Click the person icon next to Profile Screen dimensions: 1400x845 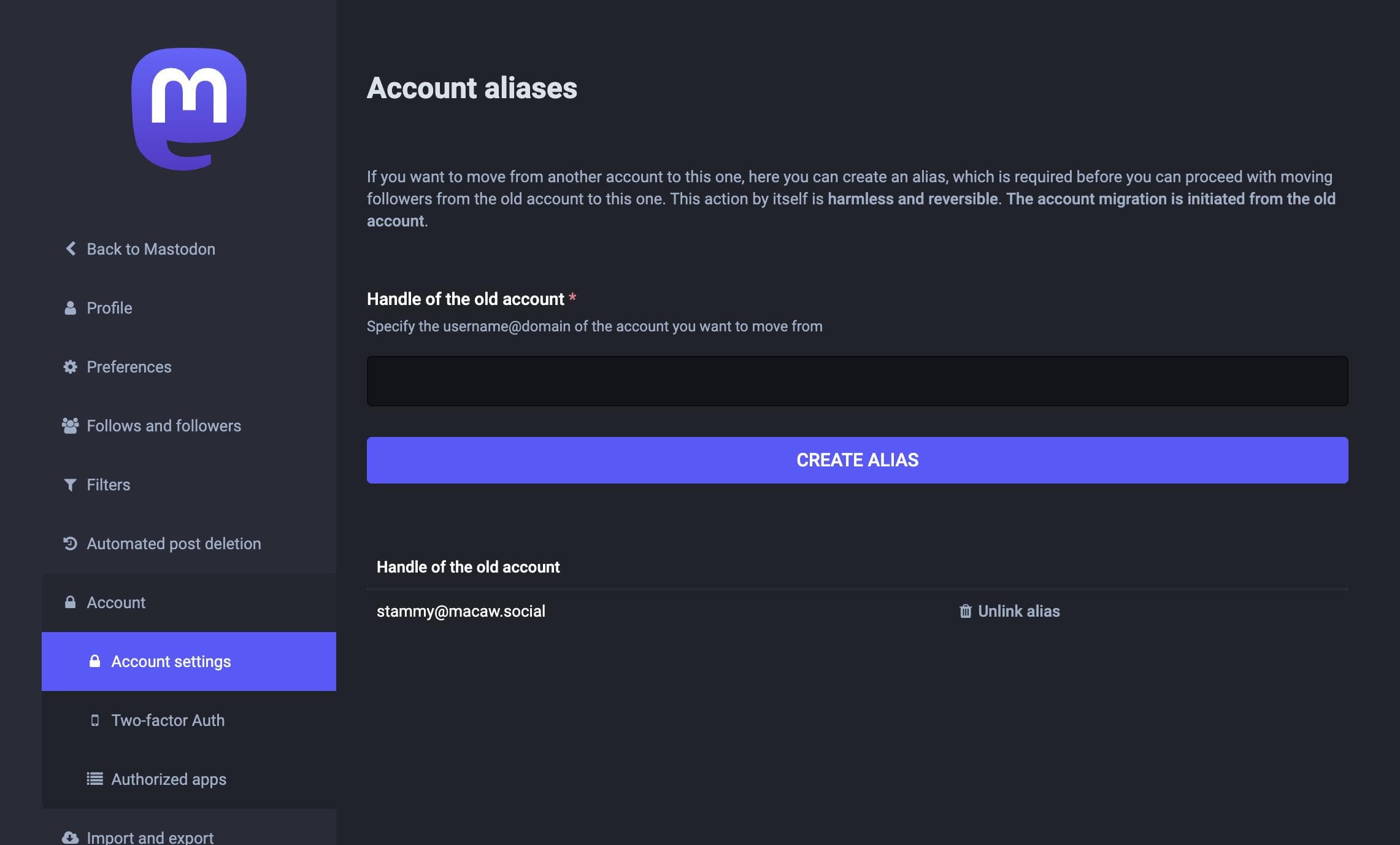[71, 308]
